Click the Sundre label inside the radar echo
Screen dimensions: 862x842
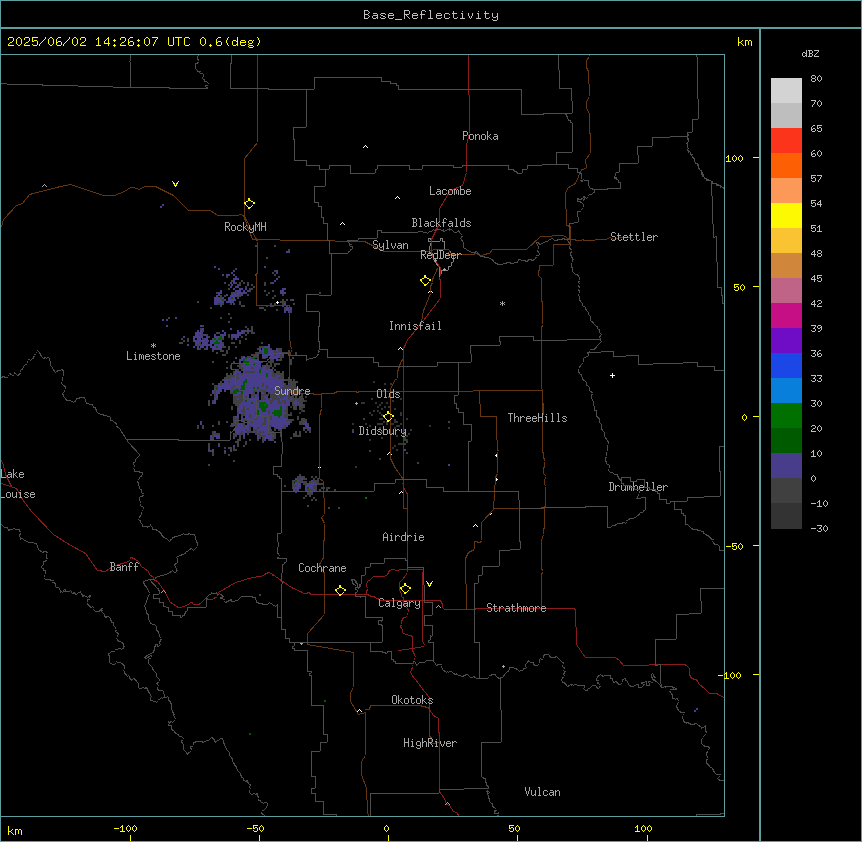click(x=292, y=391)
